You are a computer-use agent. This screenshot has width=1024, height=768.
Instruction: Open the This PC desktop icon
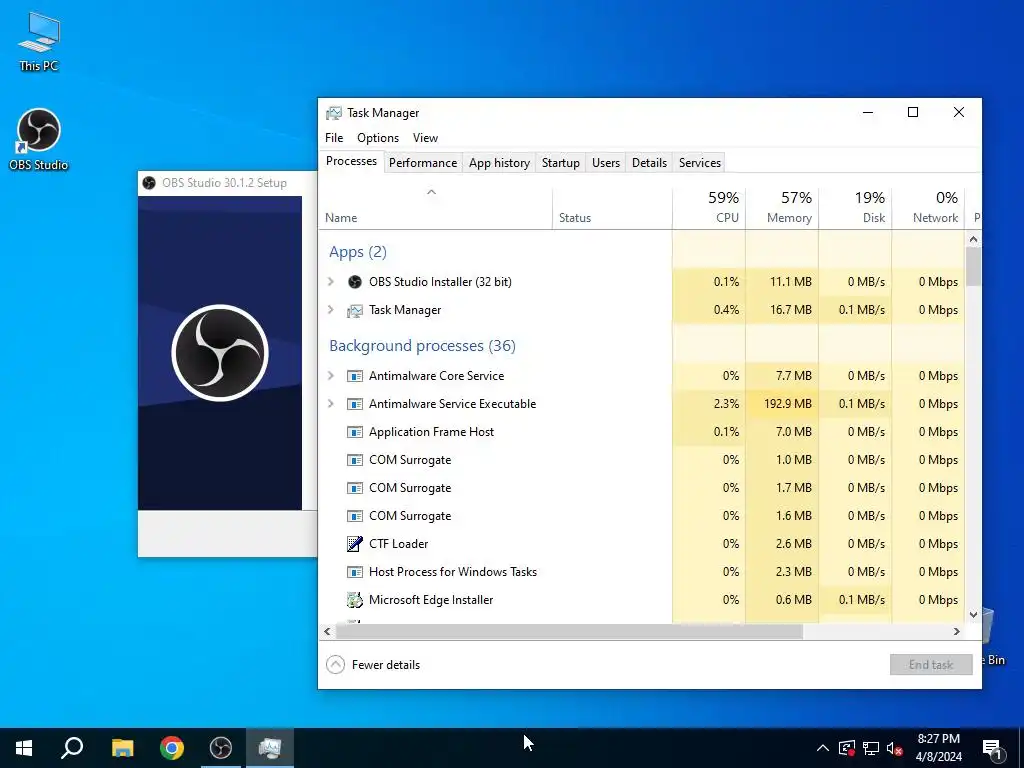pyautogui.click(x=39, y=40)
